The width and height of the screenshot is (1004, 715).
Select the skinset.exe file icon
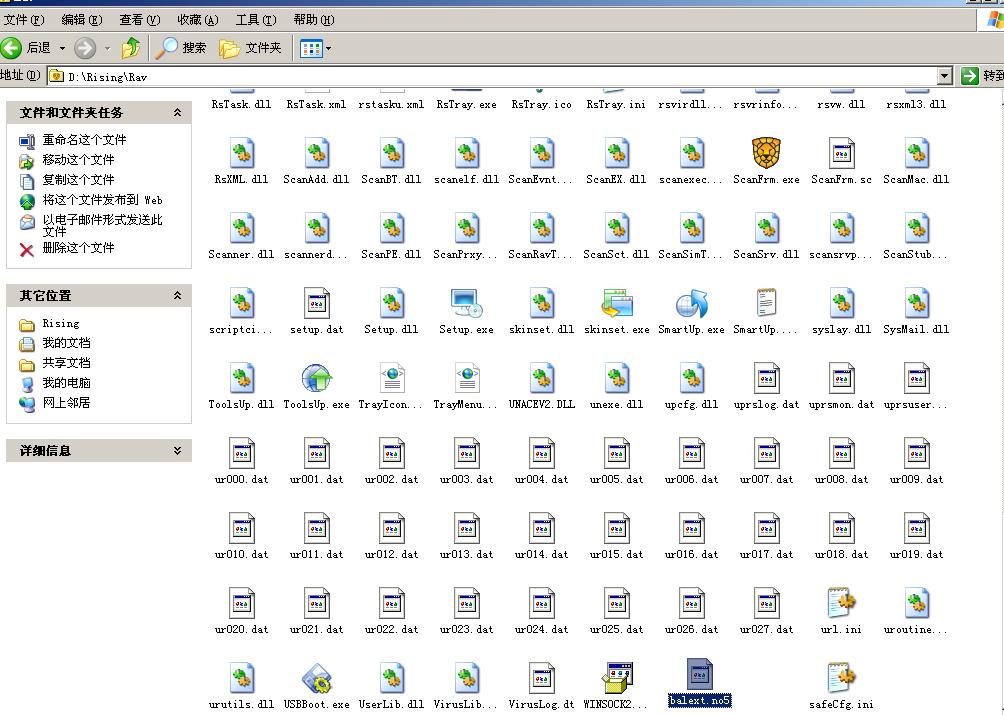point(617,304)
